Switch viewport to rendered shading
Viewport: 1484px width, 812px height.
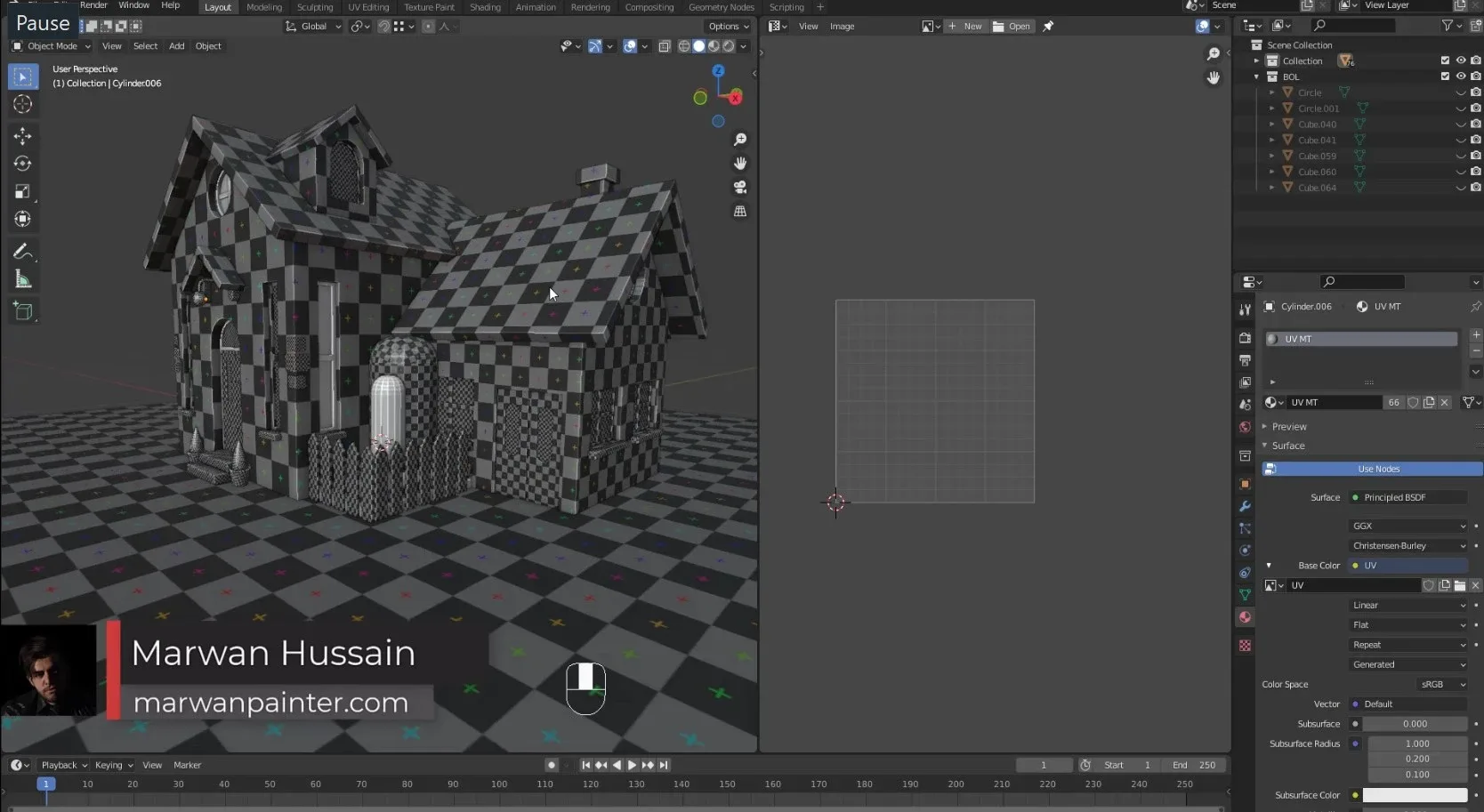(x=730, y=46)
